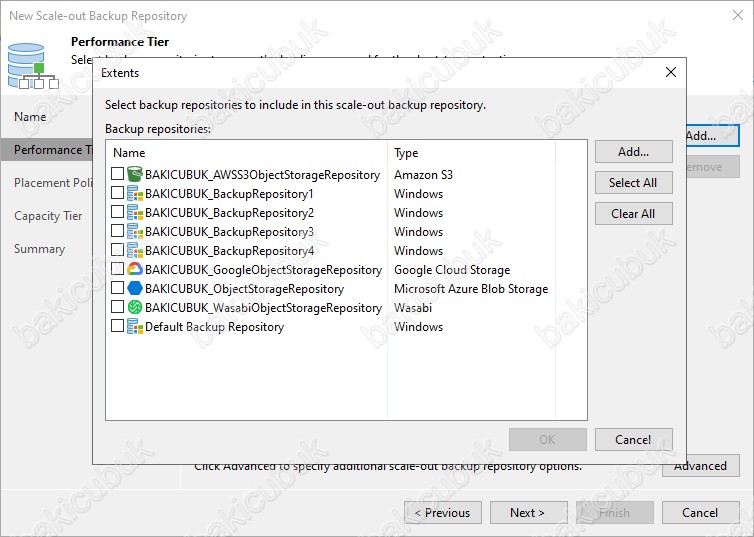Image resolution: width=754 pixels, height=537 pixels.
Task: Click the BackupRepository2 Windows server icon
Action: [135, 212]
